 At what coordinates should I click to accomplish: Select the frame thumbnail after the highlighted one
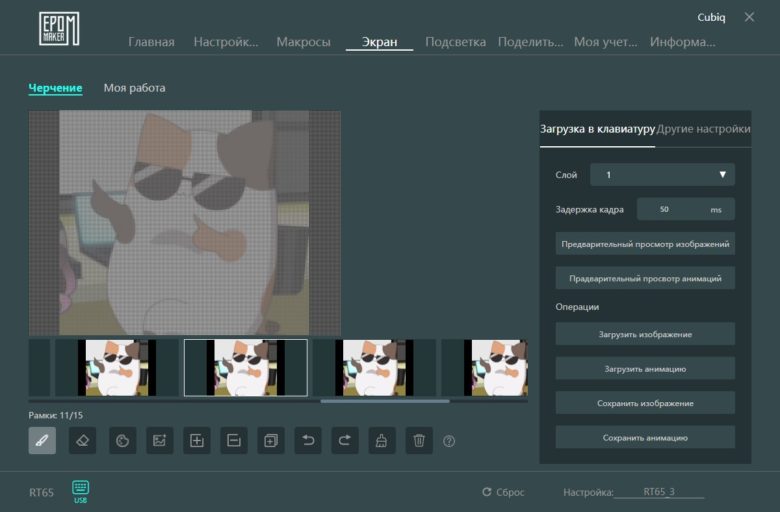pyautogui.click(x=374, y=368)
